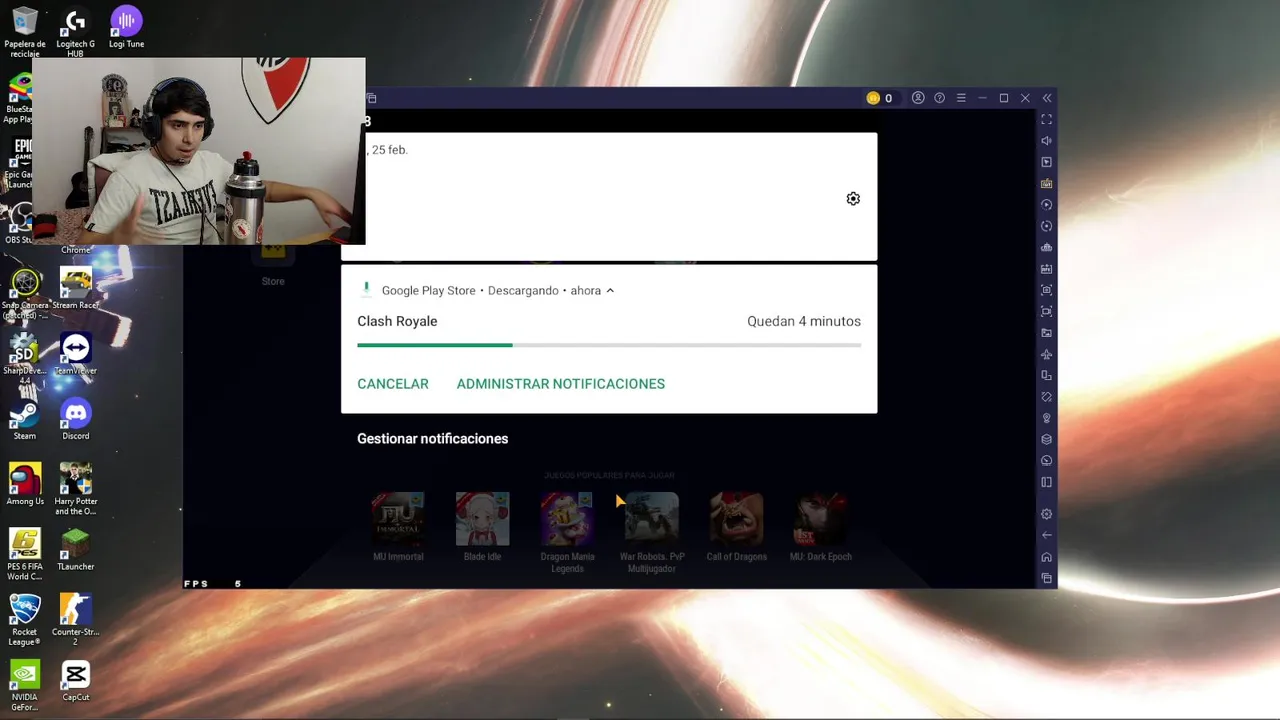Open the multi-instance manager robot icon

pos(1046,248)
